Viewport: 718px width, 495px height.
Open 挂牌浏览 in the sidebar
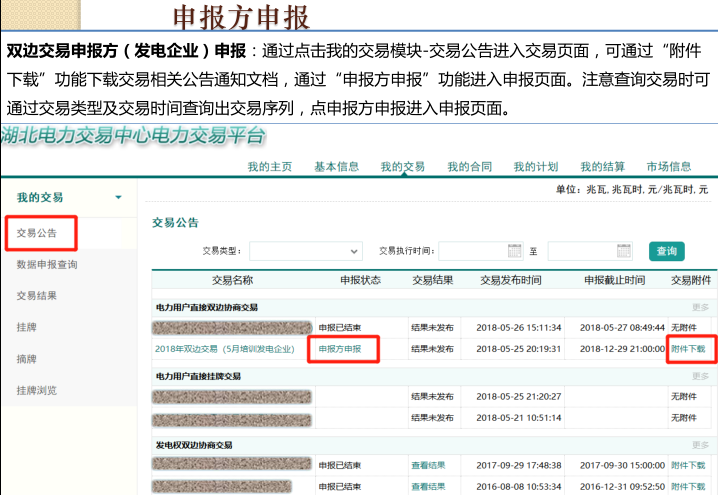[x=37, y=390]
